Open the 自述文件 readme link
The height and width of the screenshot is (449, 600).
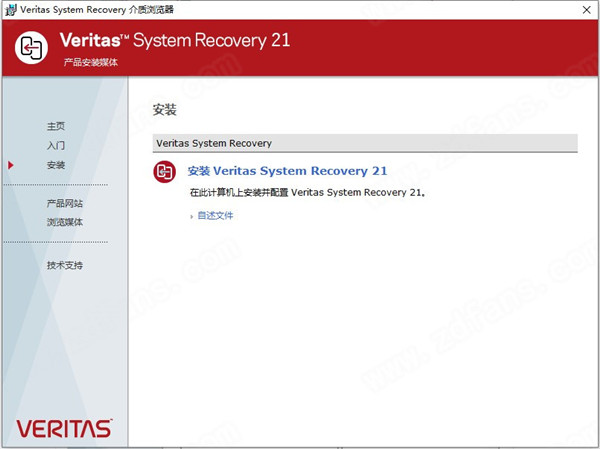point(215,216)
